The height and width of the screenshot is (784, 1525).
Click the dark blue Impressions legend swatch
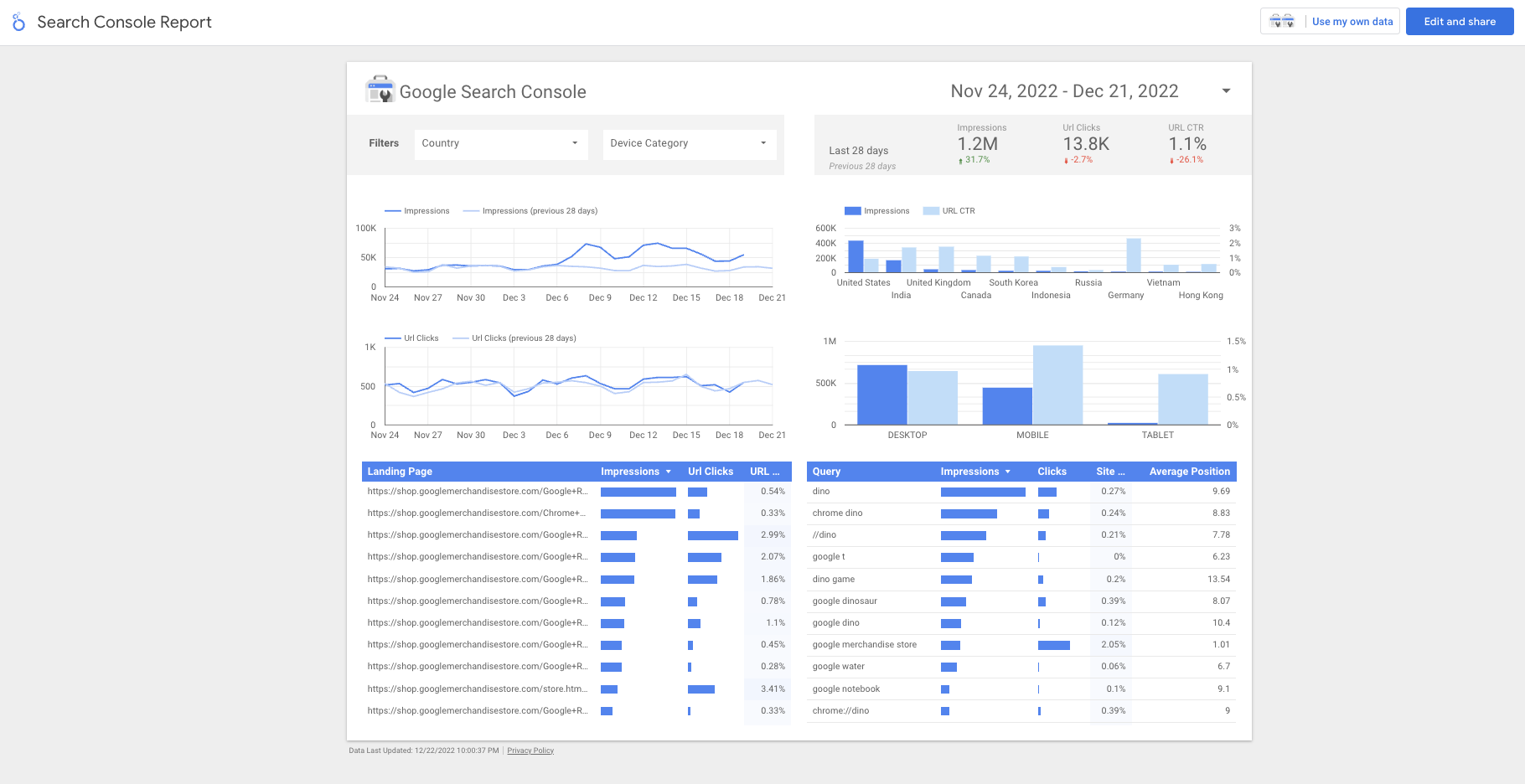[x=852, y=211]
